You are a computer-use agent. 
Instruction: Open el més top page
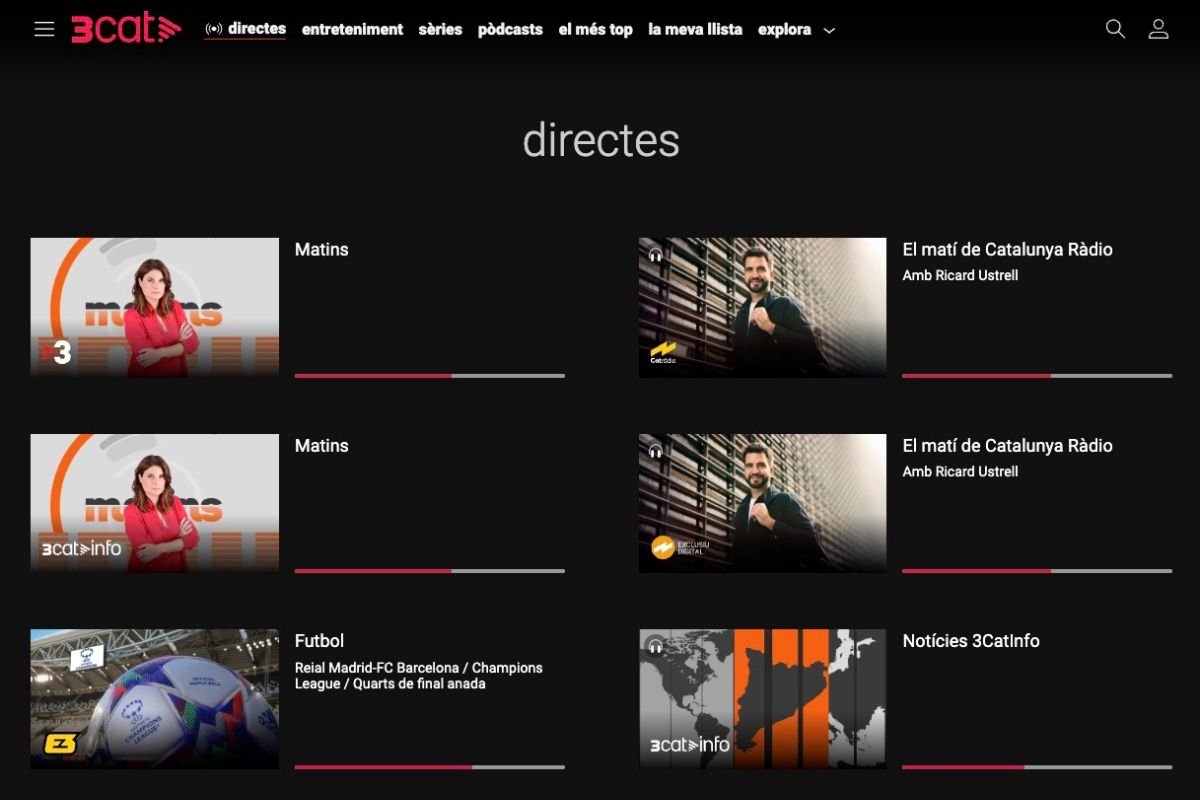coord(595,29)
